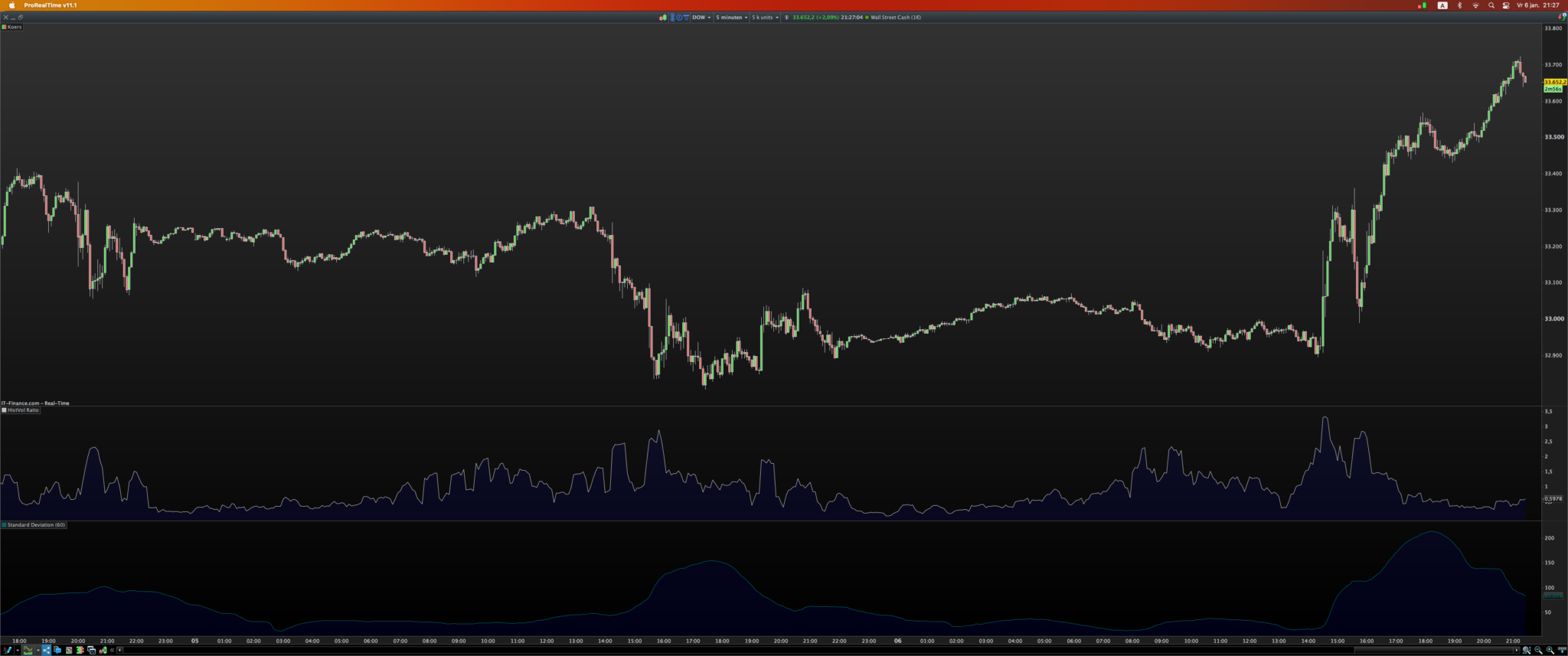Click the horizontal scrollbar left arrow
Image resolution: width=1568 pixels, height=656 pixels.
119,650
